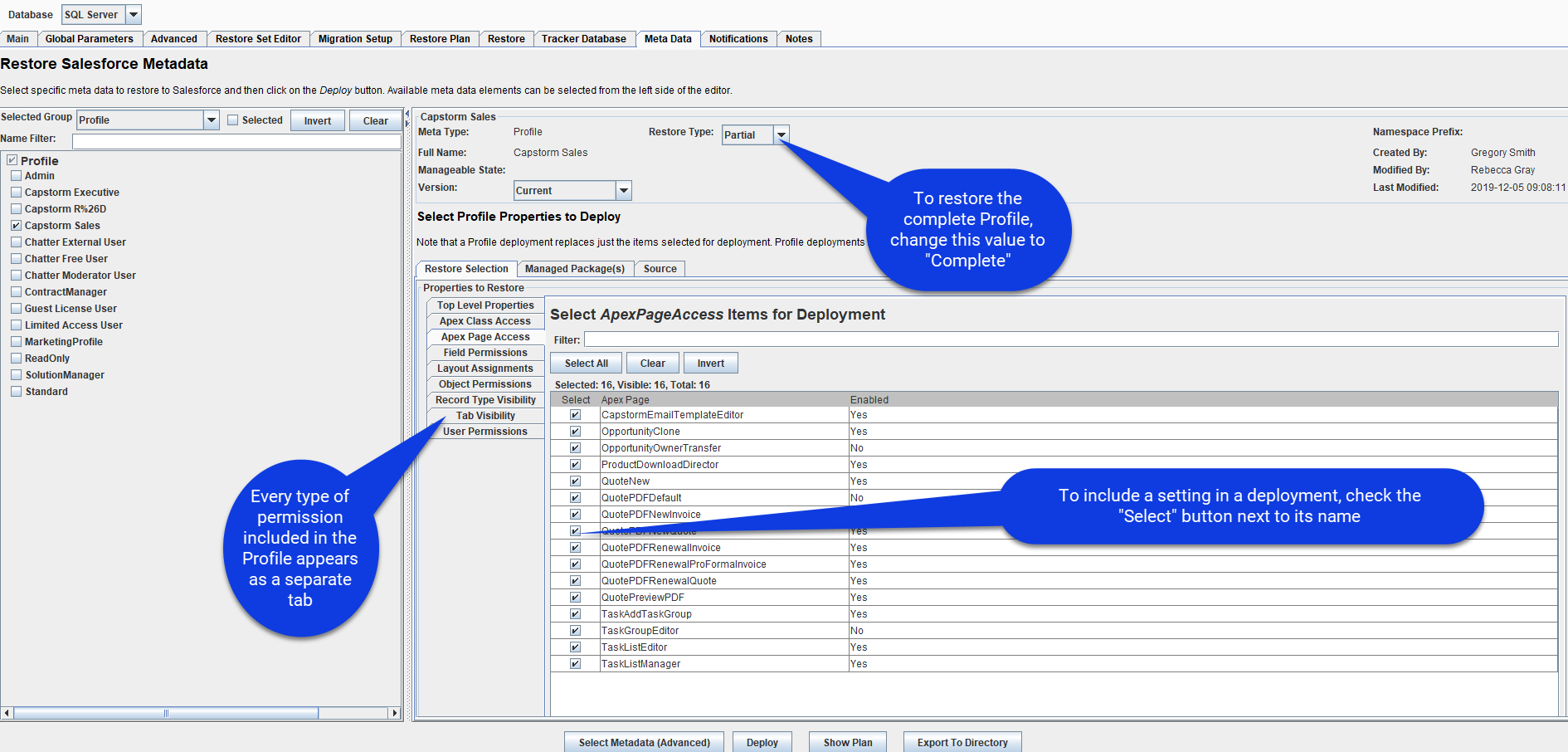Open the Restore Type dropdown
The image size is (1568, 752).
click(782, 134)
